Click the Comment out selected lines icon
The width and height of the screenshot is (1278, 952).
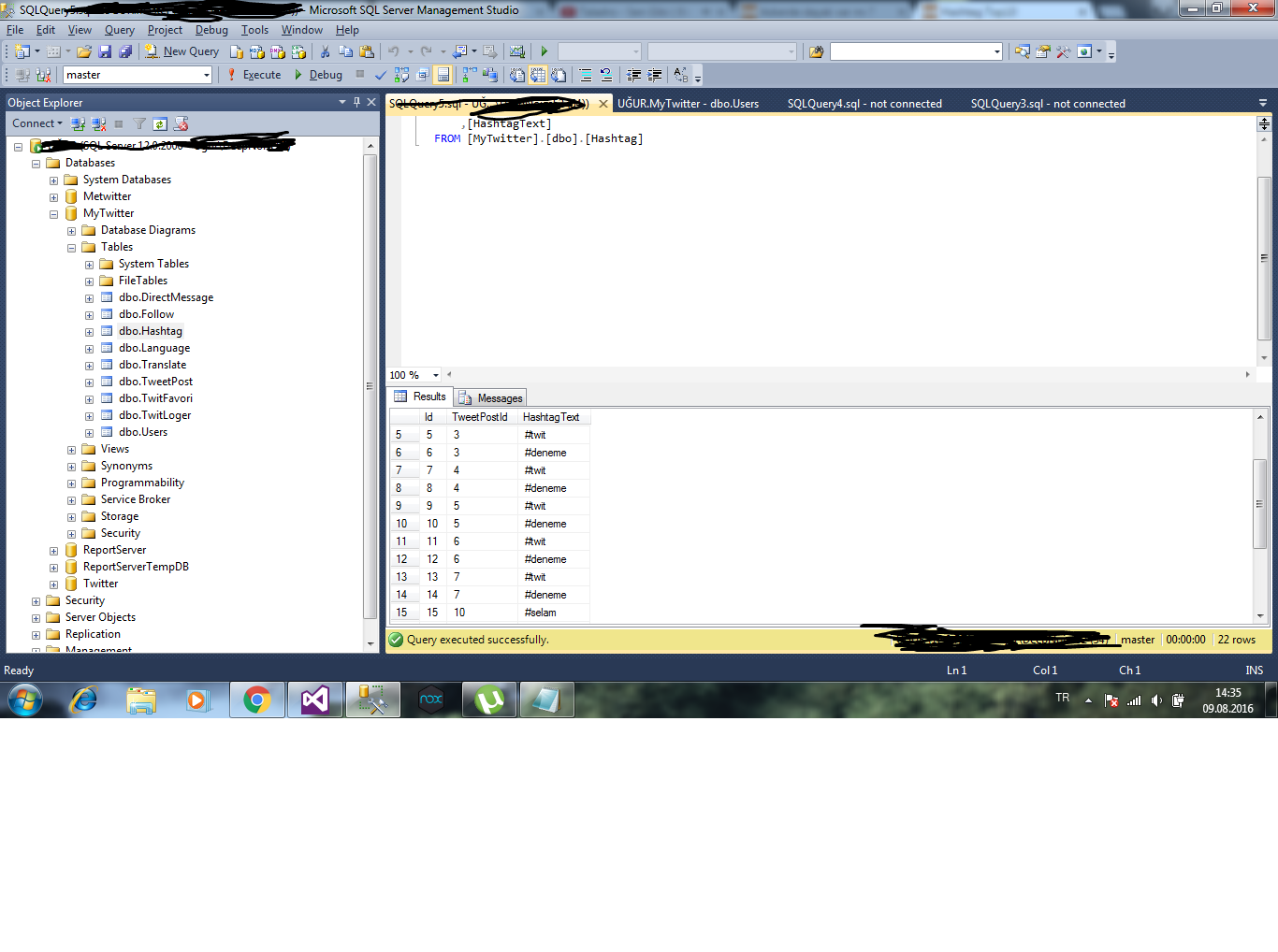tap(586, 75)
